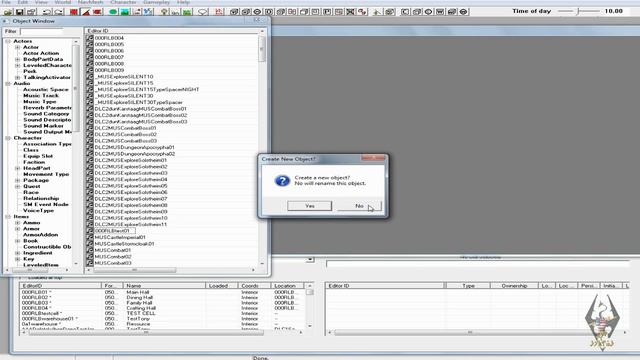The height and width of the screenshot is (360, 640).
Task: Select the DLC2MUSExploreSolstheim01 list entry
Action: [x=131, y=160]
